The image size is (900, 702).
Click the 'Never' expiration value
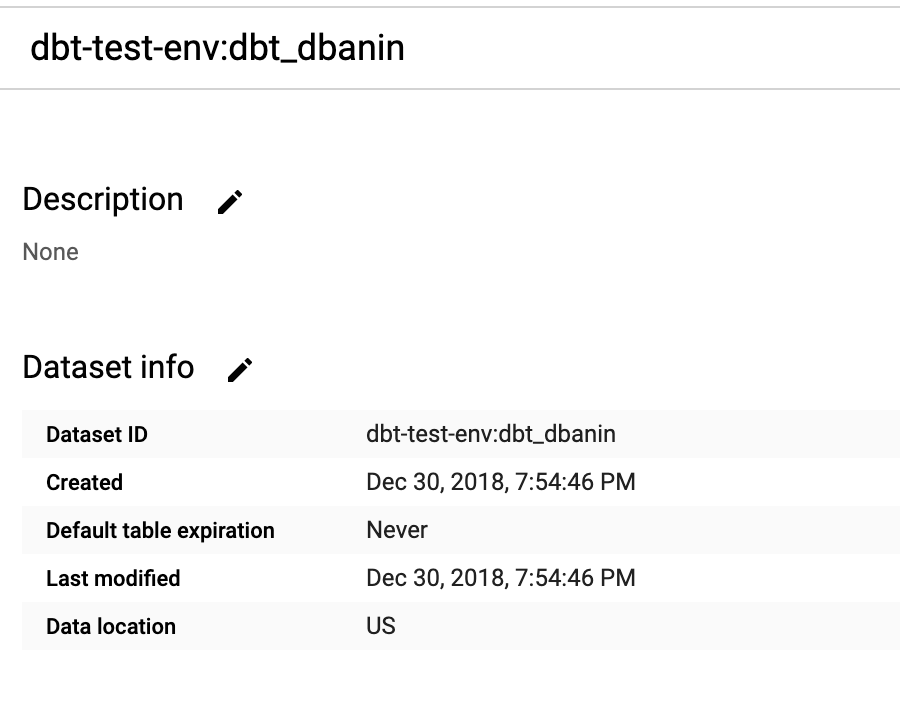[397, 530]
